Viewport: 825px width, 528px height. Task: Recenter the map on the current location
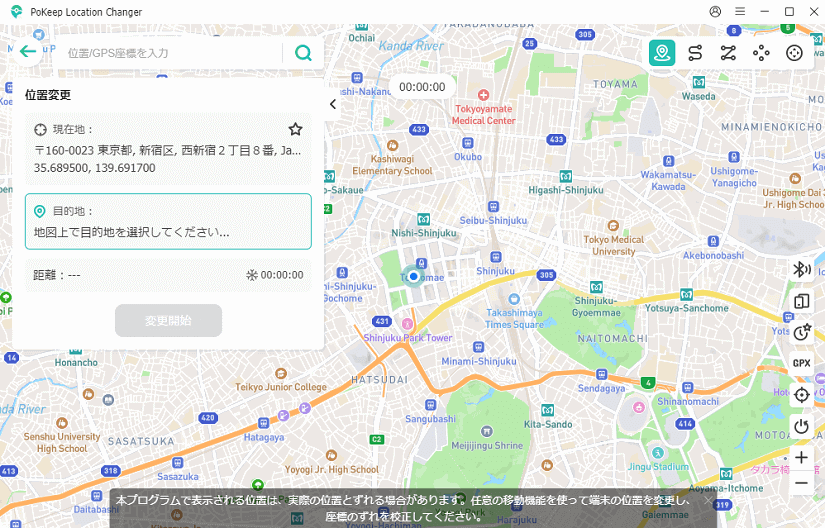pyautogui.click(x=801, y=394)
